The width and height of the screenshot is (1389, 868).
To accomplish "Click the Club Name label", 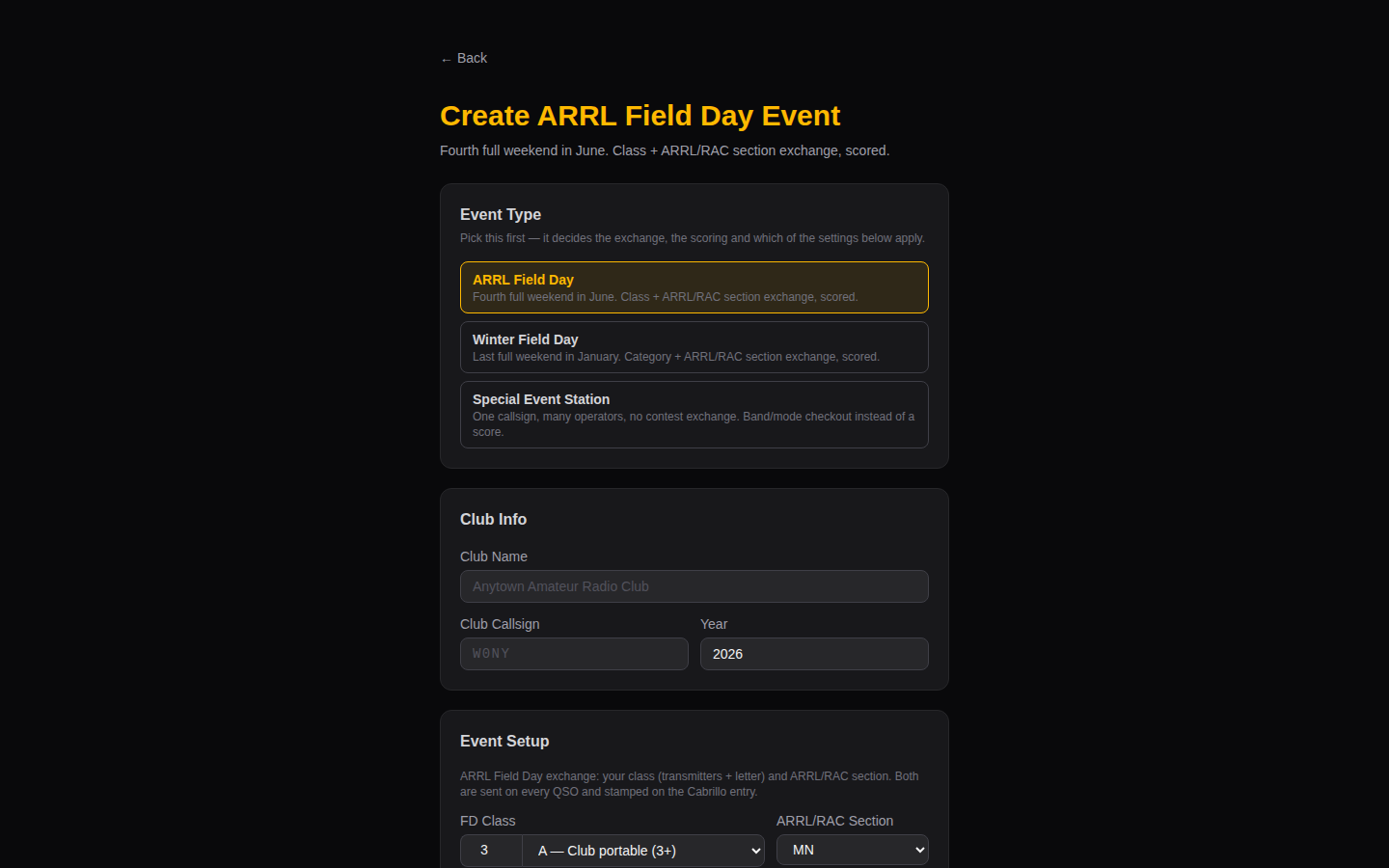I will (494, 556).
